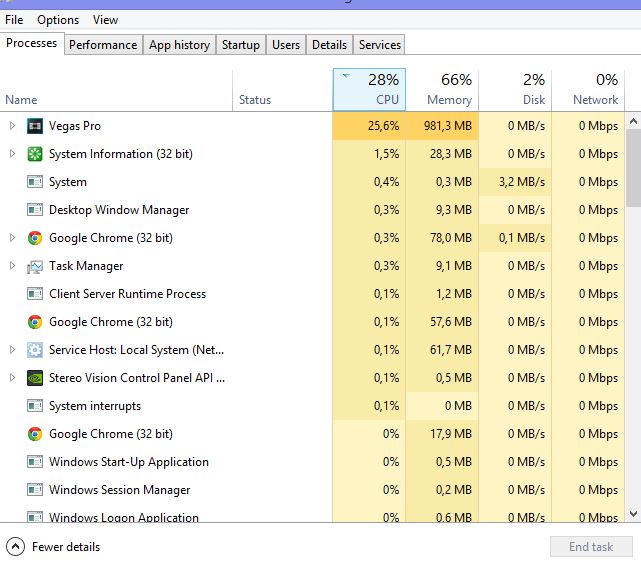Viewport: 641px width, 564px height.
Task: Click the Fewer details arrow icon
Action: tap(16, 547)
